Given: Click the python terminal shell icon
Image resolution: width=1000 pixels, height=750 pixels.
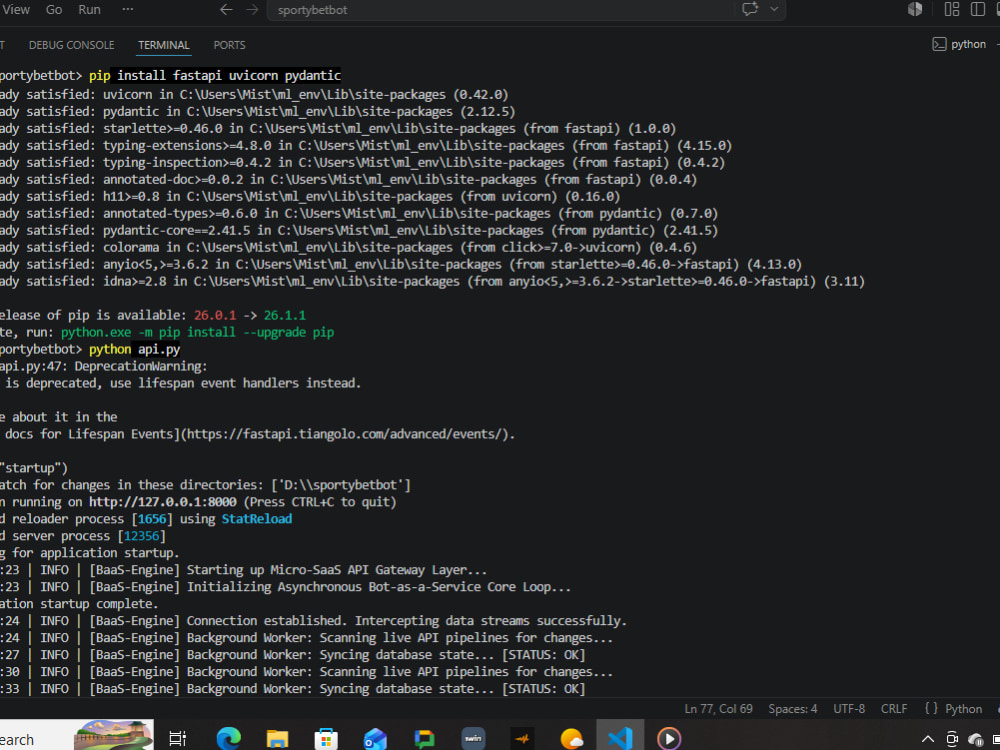Looking at the screenshot, I should point(939,44).
